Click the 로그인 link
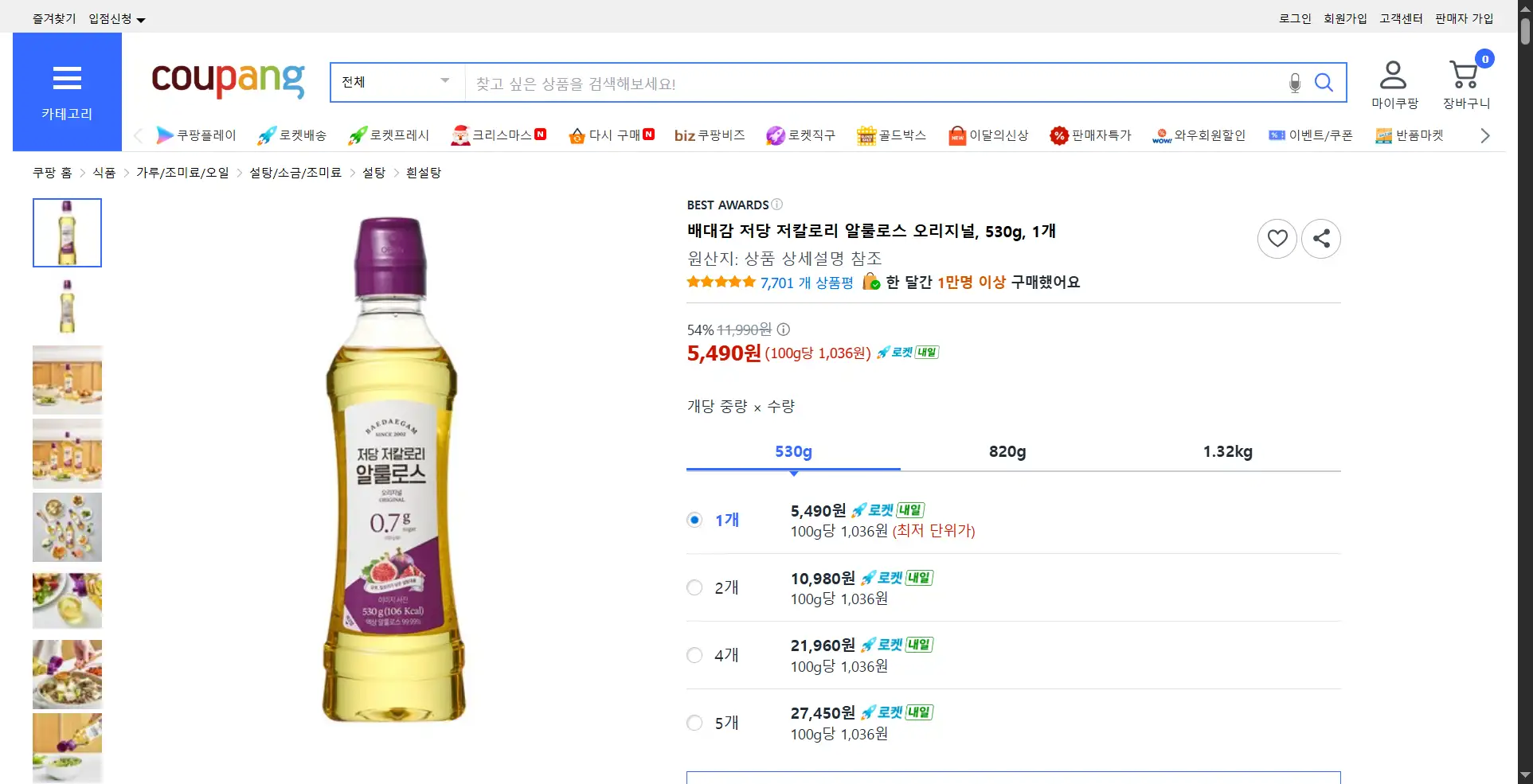Screen dimensions: 1533x784 [1294, 18]
